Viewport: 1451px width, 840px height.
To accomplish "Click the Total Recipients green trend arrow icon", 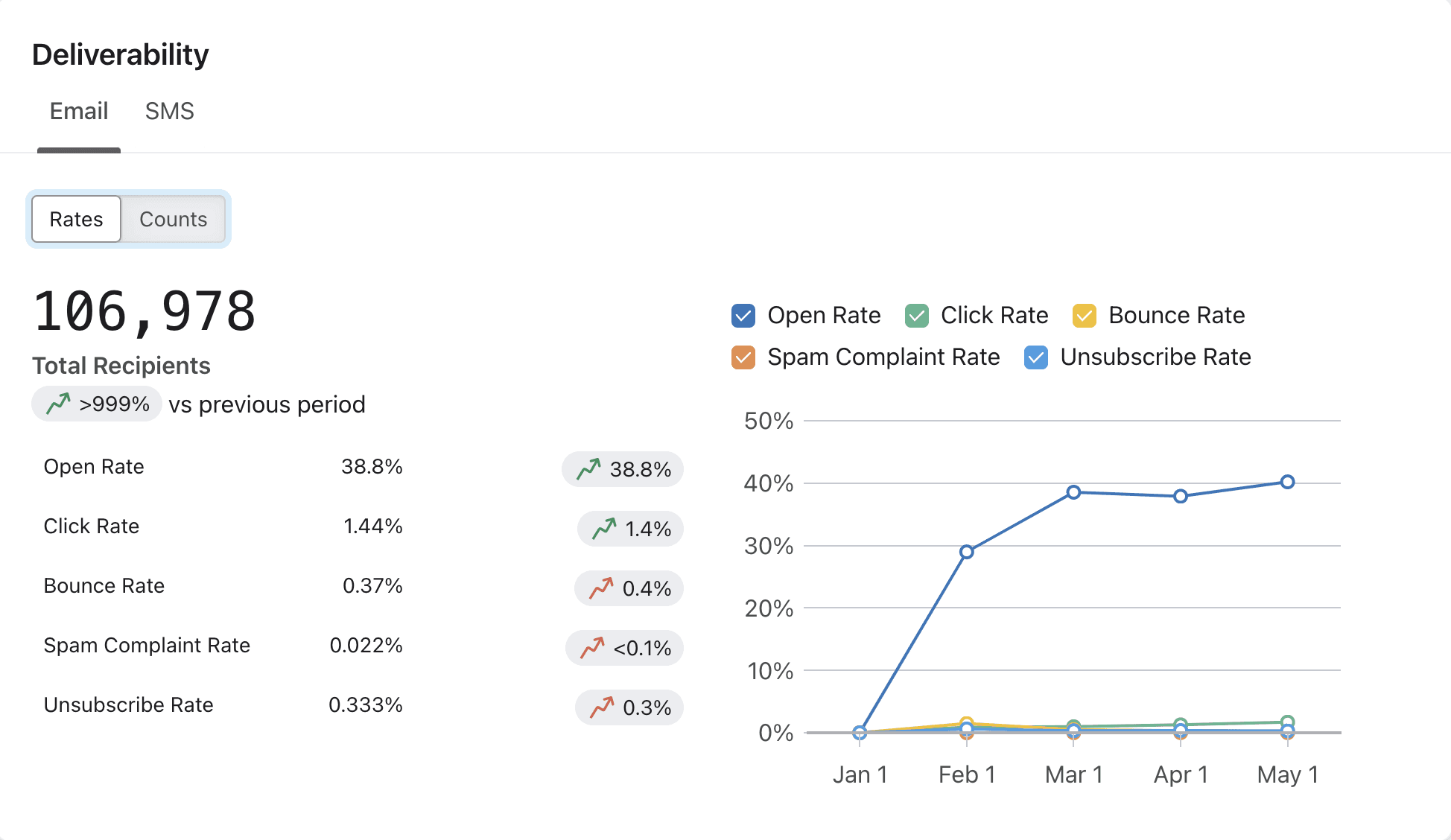I will click(x=58, y=404).
